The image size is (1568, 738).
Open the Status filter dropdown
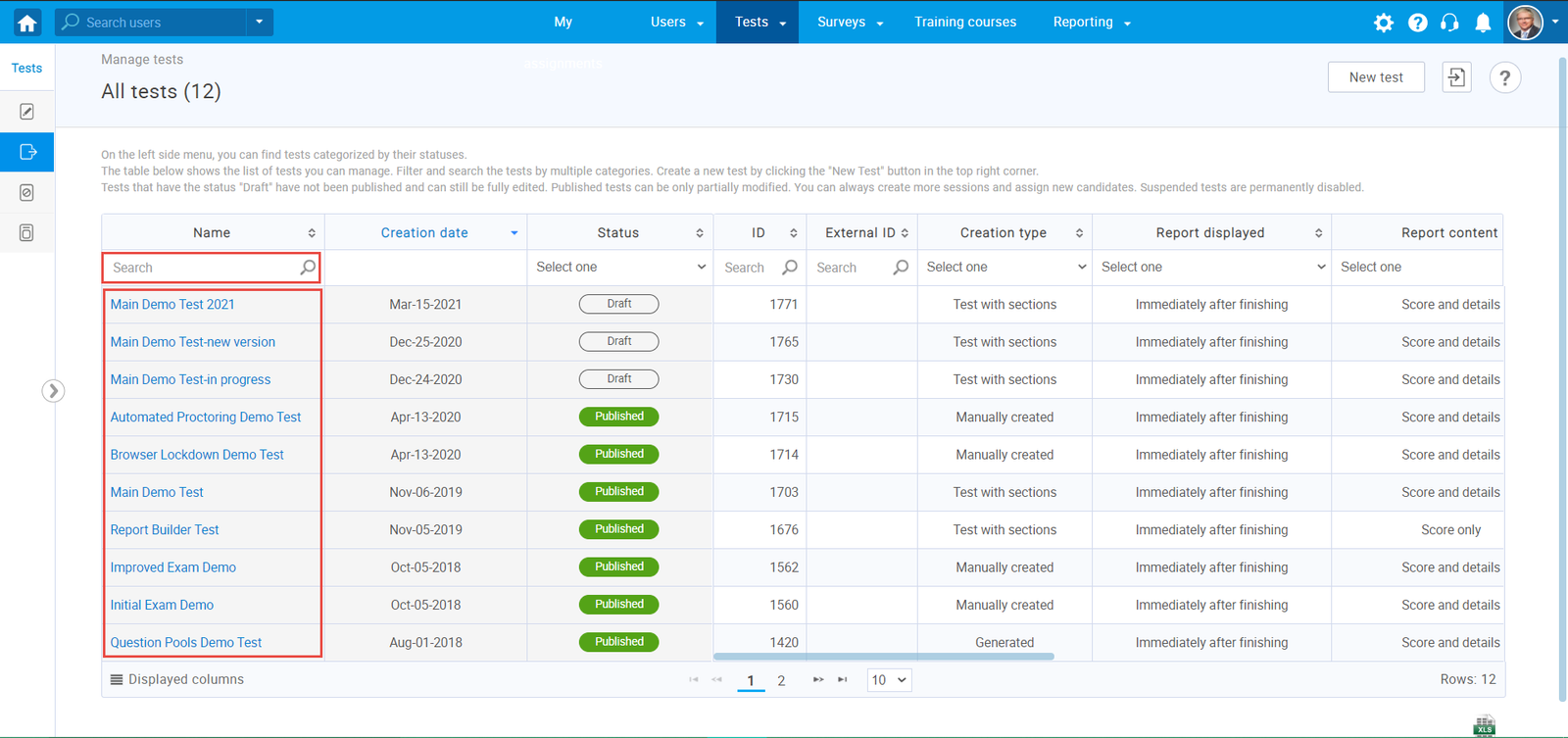pos(619,268)
